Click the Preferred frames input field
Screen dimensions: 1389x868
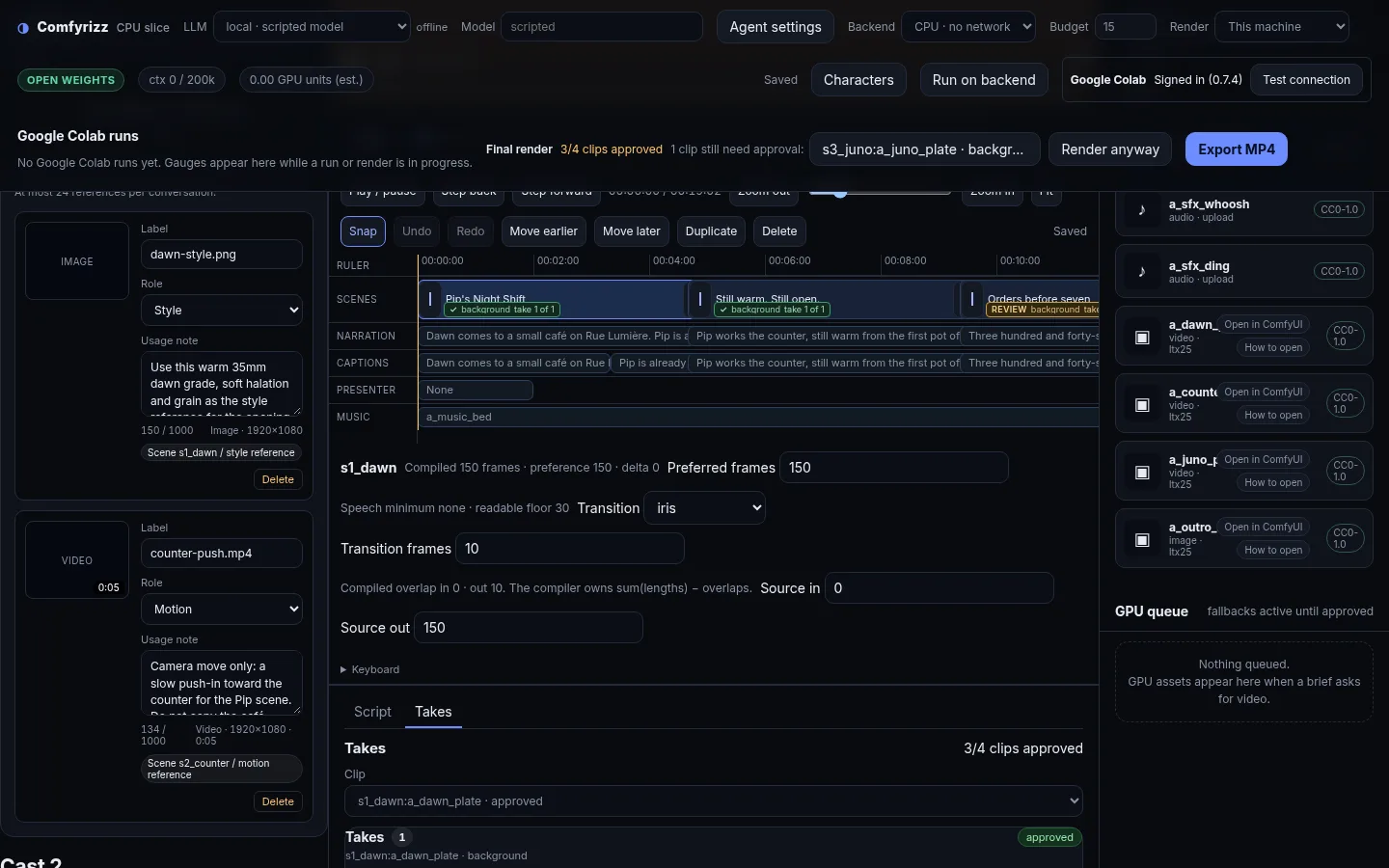pos(894,468)
